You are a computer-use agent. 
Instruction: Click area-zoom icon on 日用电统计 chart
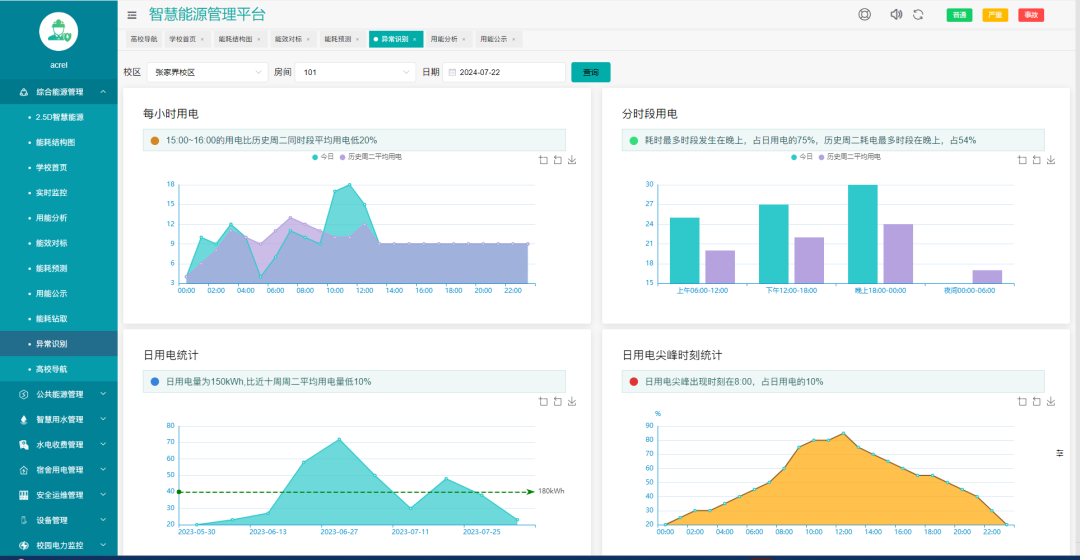tap(543, 402)
